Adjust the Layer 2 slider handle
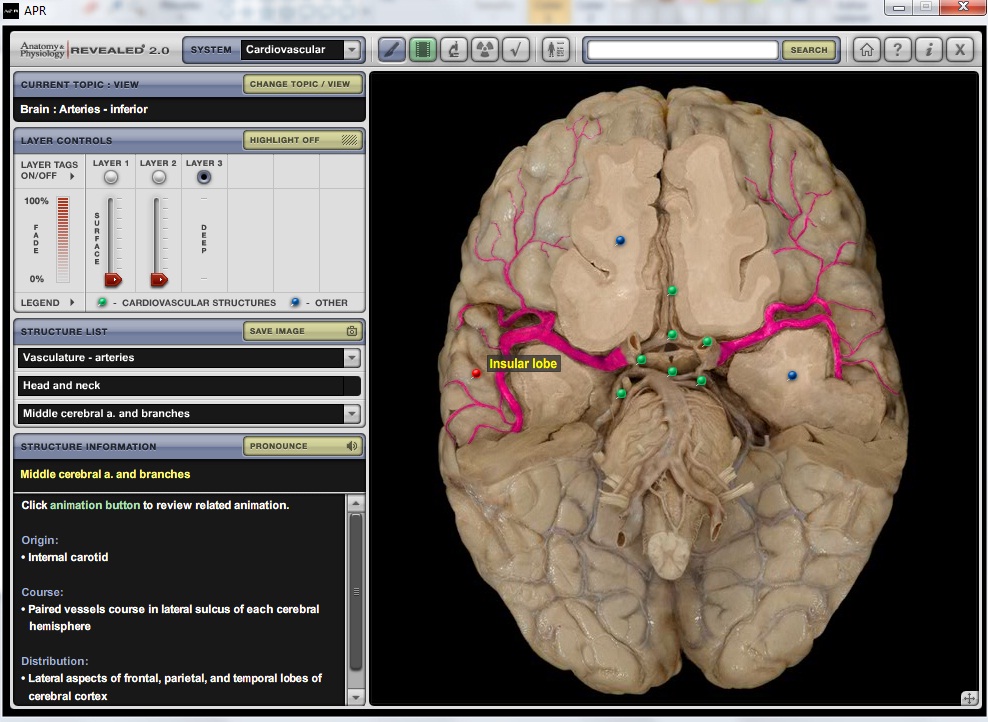Viewport: 988px width, 722px height. 159,279
